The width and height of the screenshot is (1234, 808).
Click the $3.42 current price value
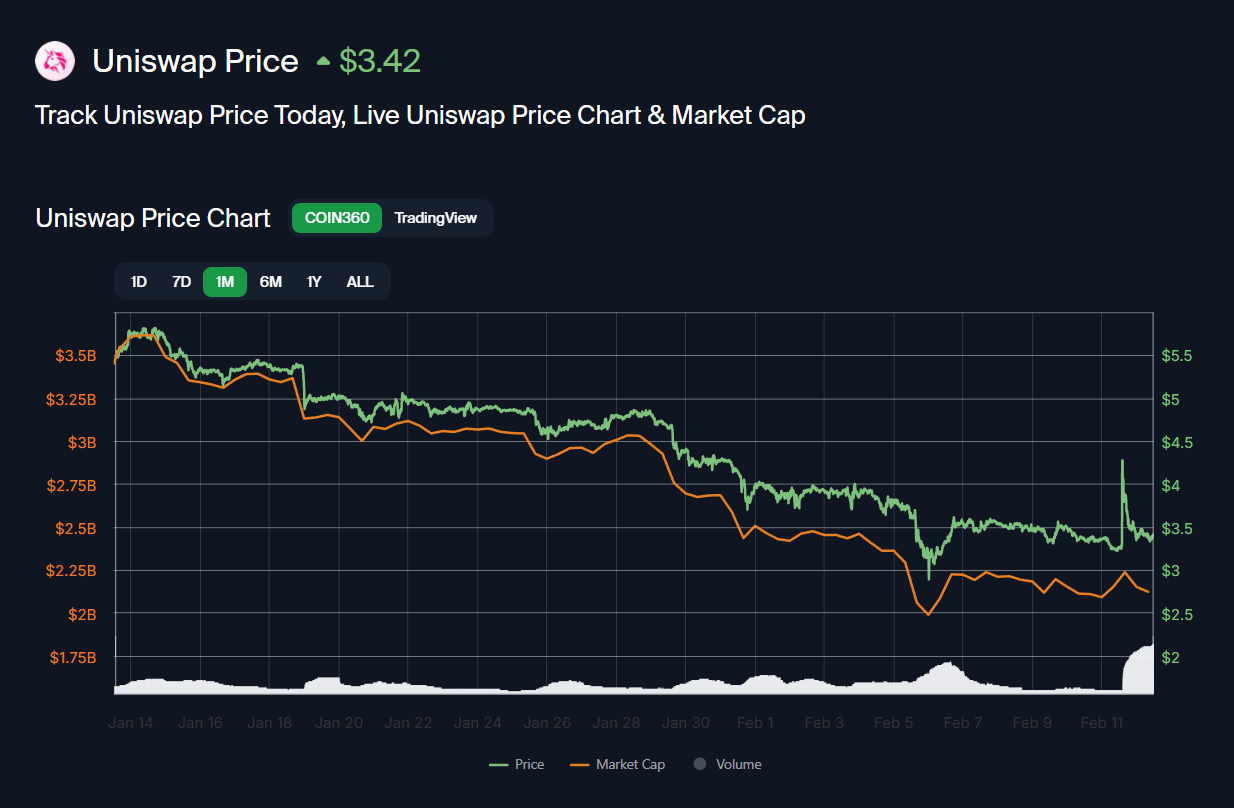(380, 61)
